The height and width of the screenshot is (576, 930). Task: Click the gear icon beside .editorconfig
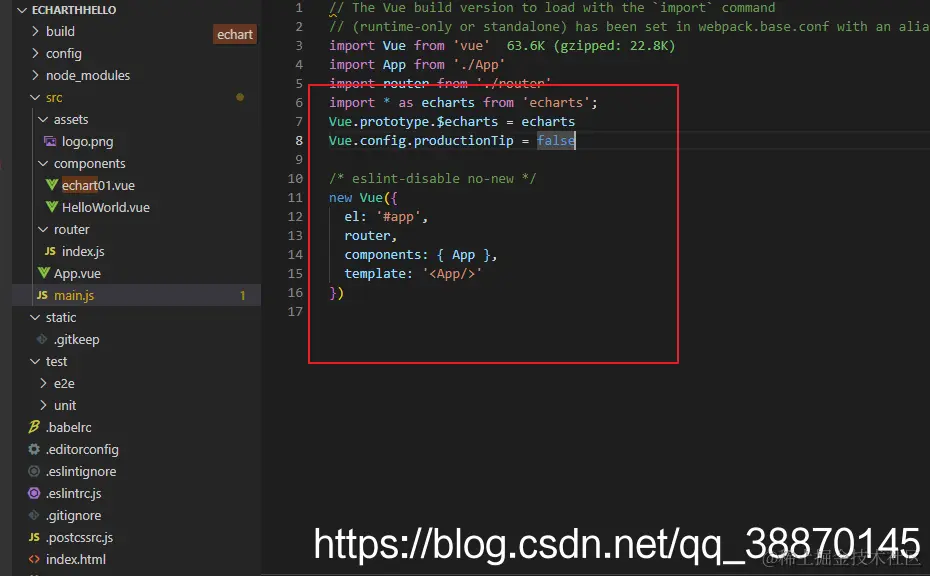tap(34, 449)
